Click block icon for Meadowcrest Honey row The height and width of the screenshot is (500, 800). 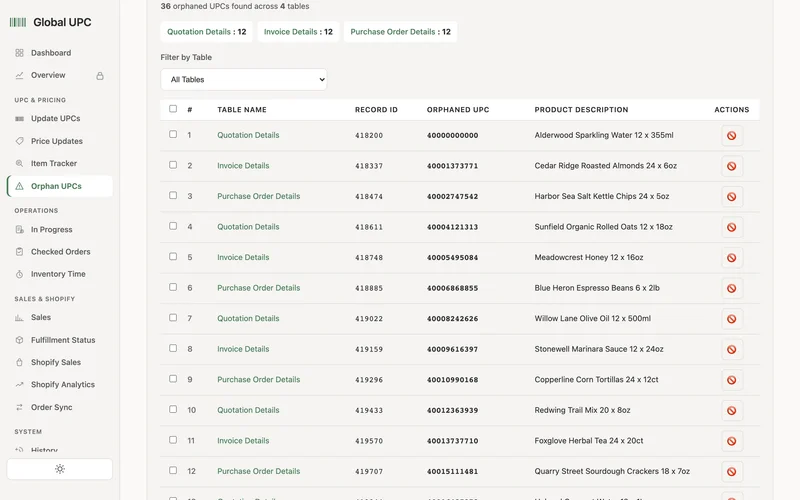click(732, 258)
